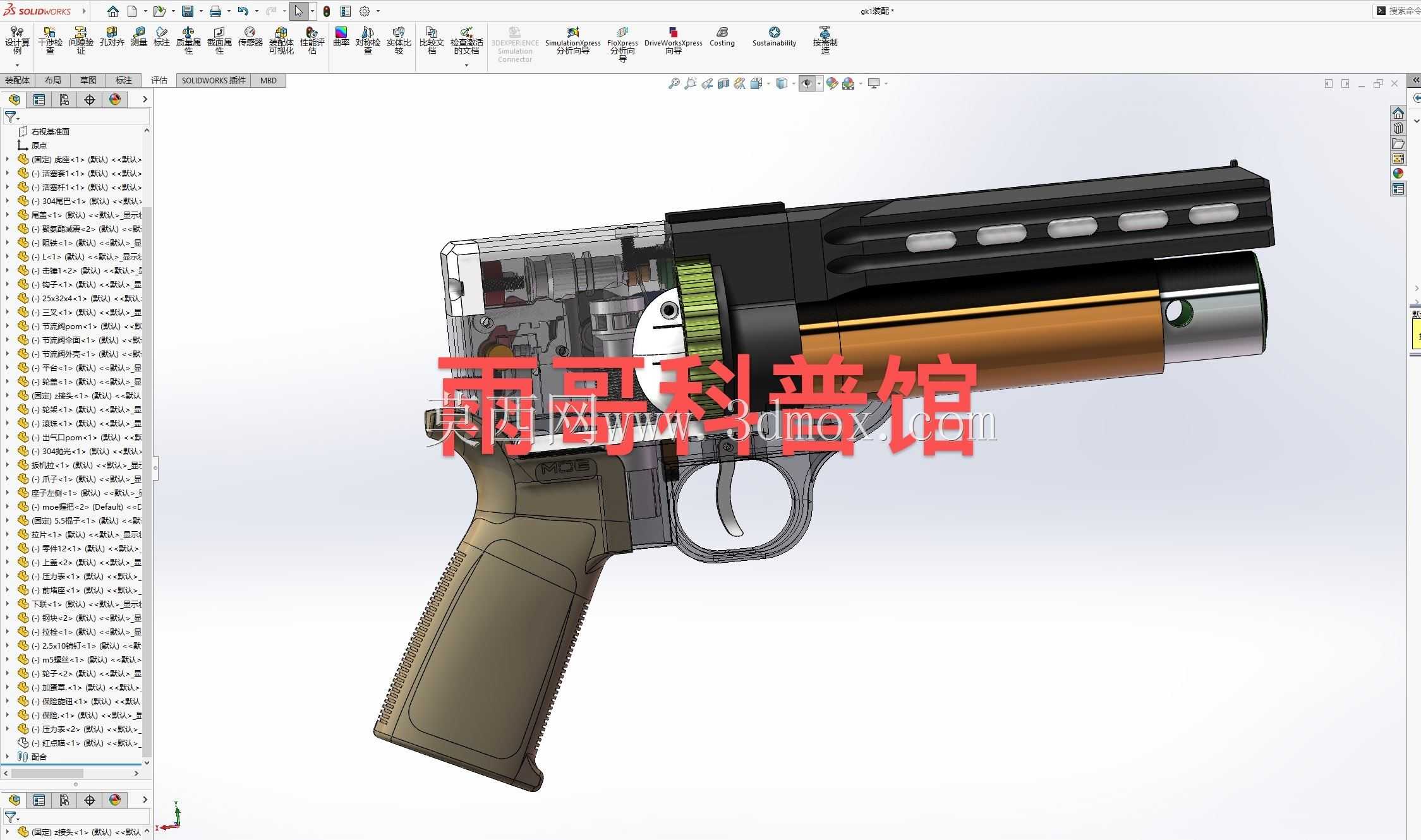This screenshot has width=1421, height=840.
Task: Click the 检查激活的文档 button
Action: click(467, 40)
